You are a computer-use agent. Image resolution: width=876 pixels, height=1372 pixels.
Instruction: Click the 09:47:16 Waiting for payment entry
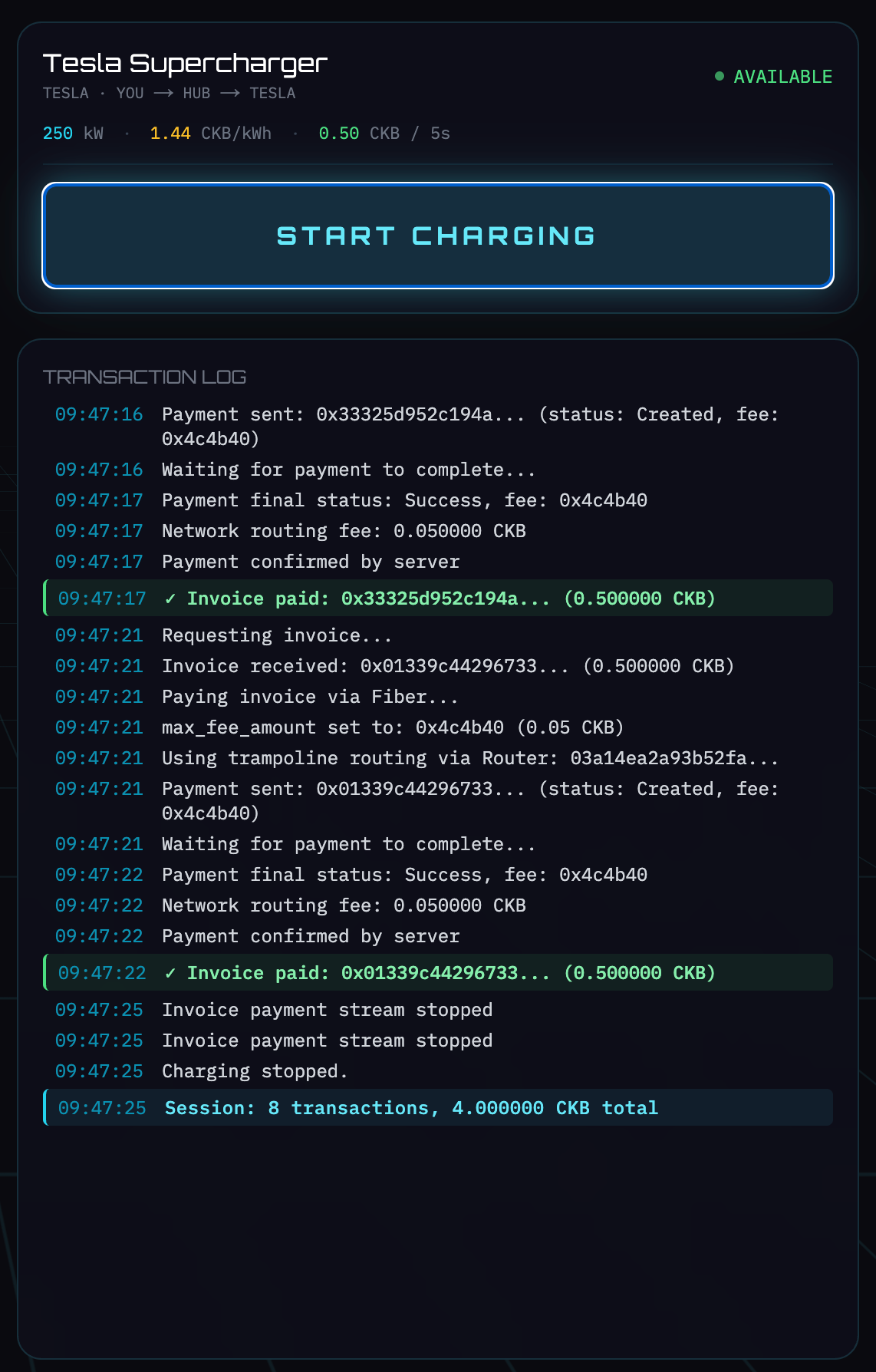click(x=438, y=470)
